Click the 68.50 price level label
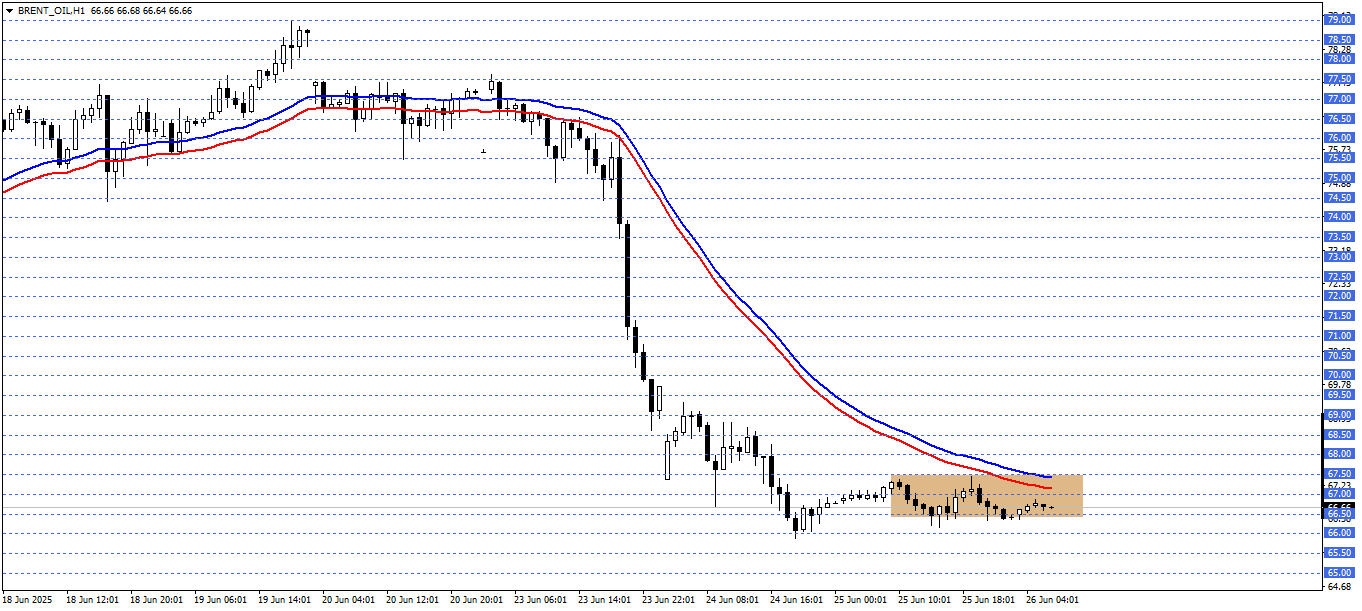Image resolution: width=1362 pixels, height=611 pixels. [x=1339, y=435]
